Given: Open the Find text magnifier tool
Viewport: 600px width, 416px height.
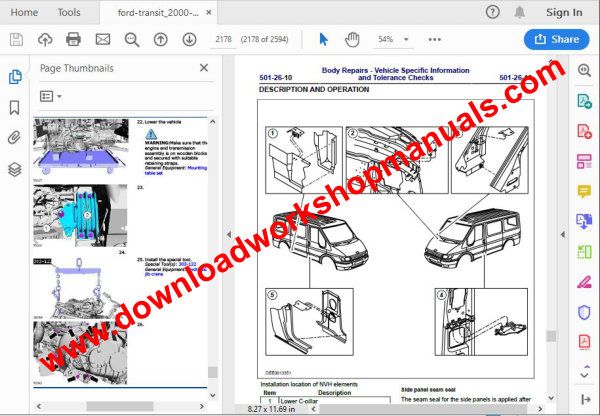Looking at the screenshot, I should coord(132,39).
